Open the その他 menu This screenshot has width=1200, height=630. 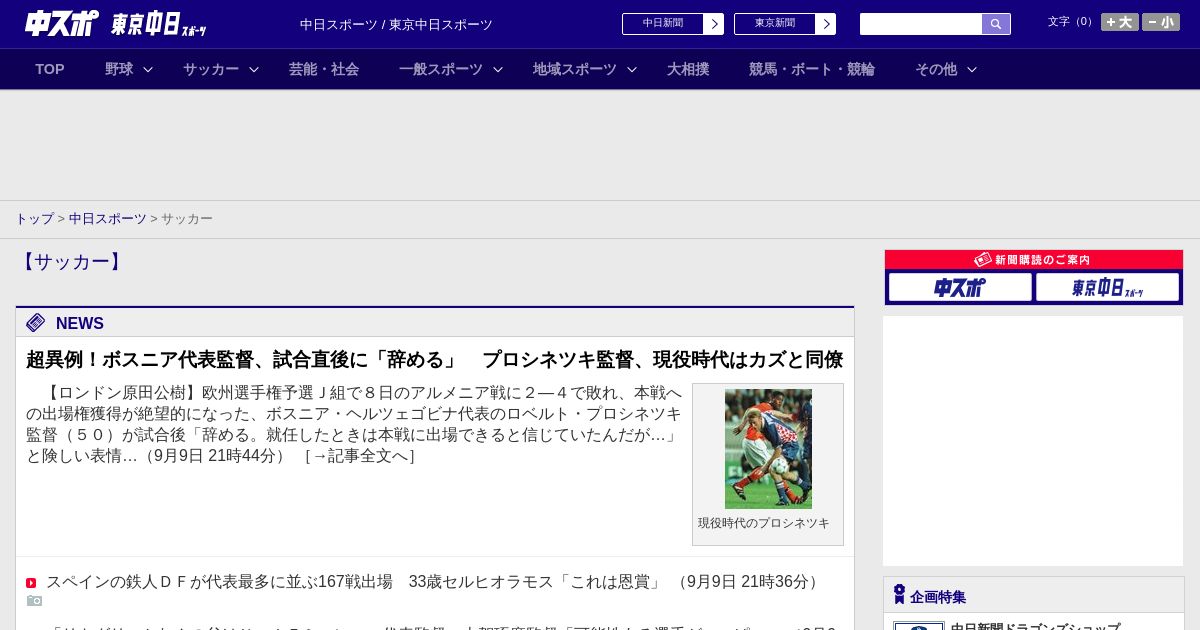[936, 69]
